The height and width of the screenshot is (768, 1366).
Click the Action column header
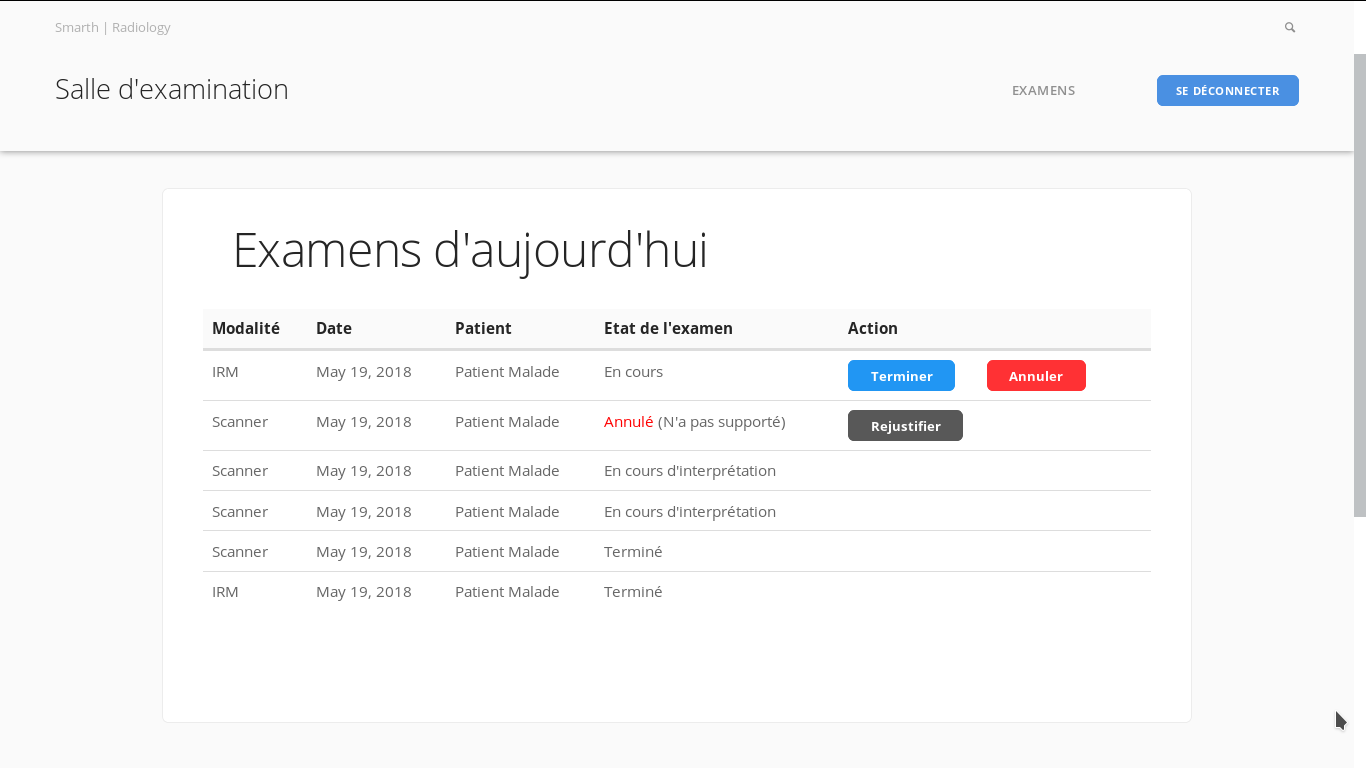[x=873, y=328]
